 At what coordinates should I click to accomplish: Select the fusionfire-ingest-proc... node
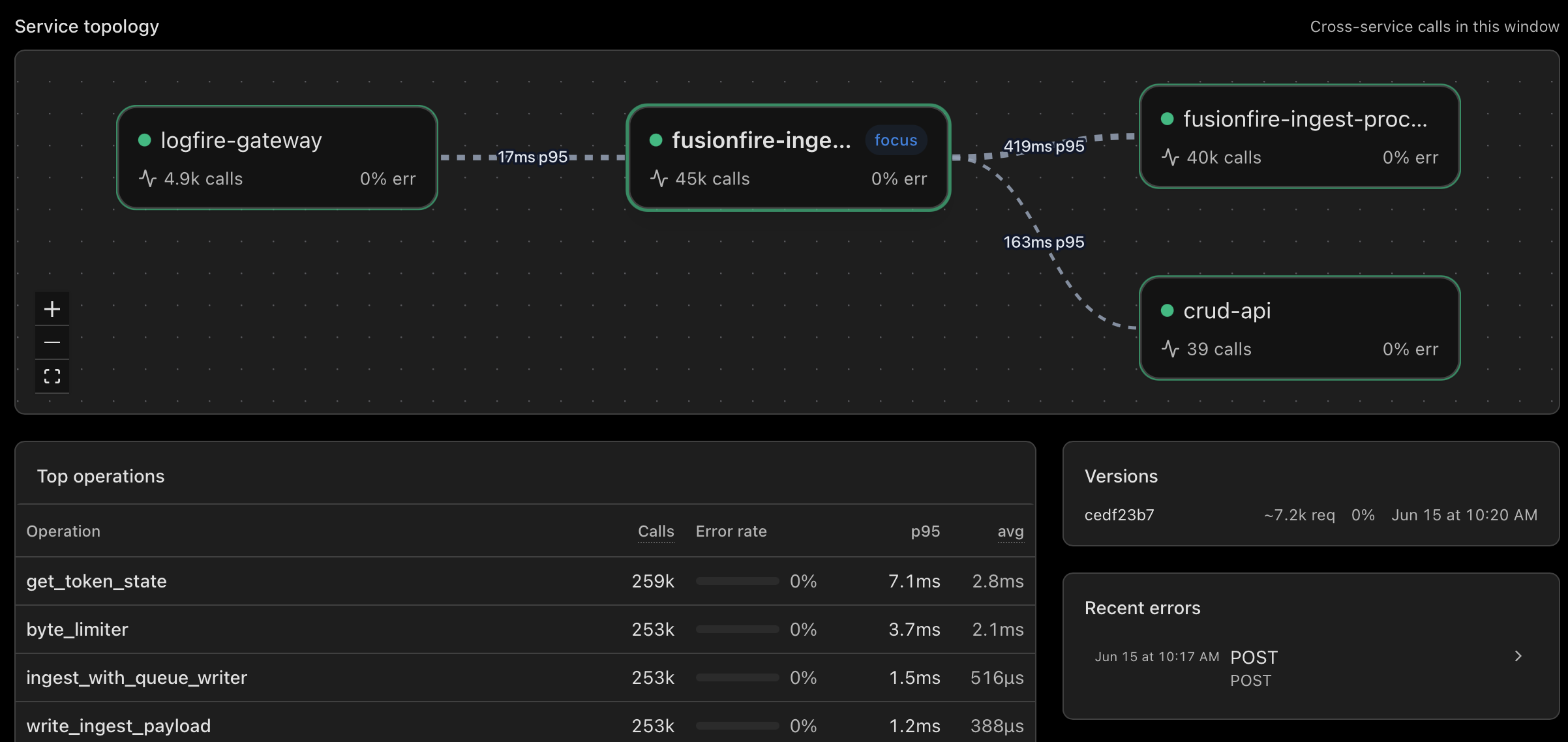pyautogui.click(x=1299, y=136)
